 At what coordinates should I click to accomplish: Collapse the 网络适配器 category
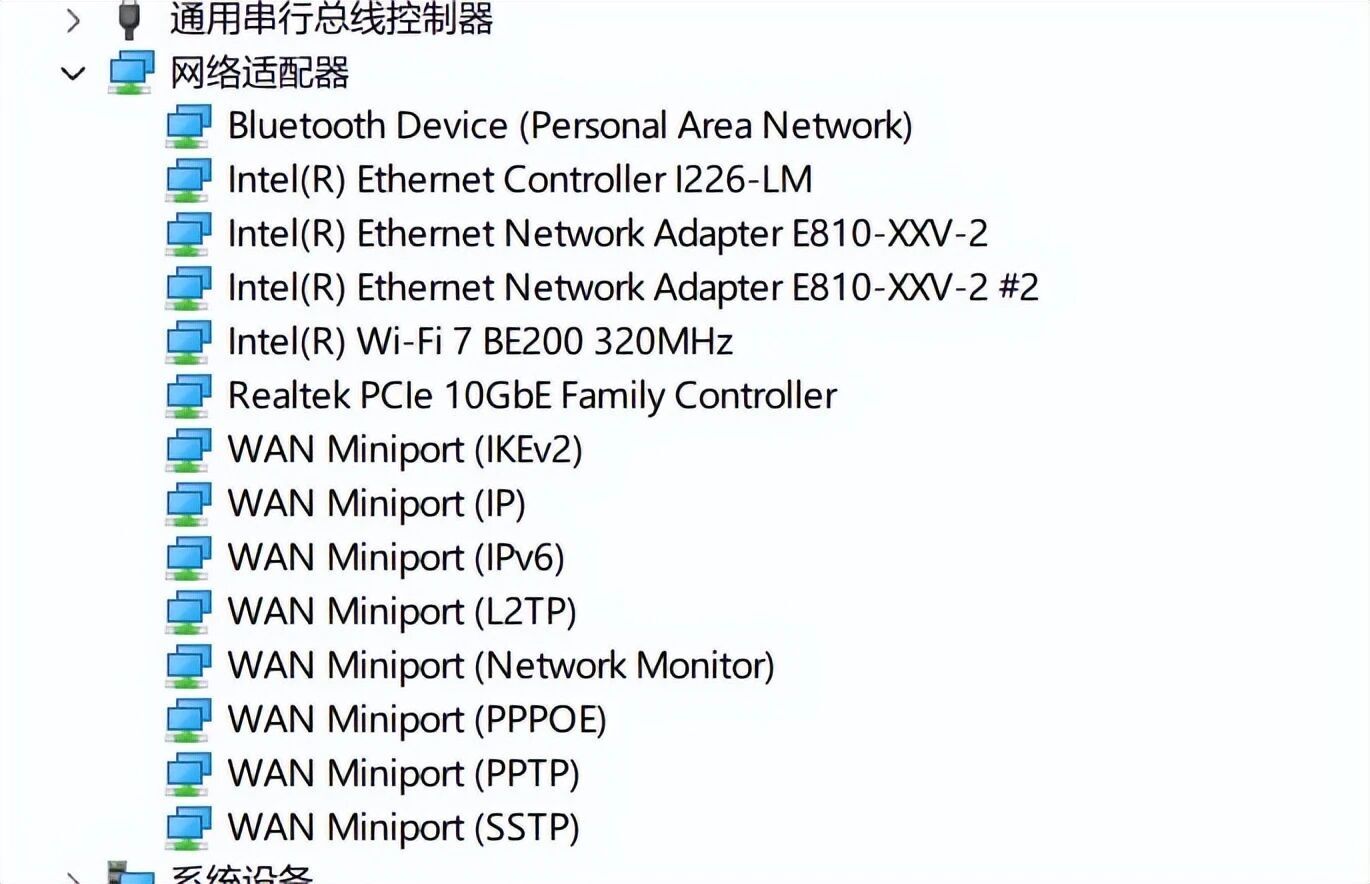pos(73,73)
